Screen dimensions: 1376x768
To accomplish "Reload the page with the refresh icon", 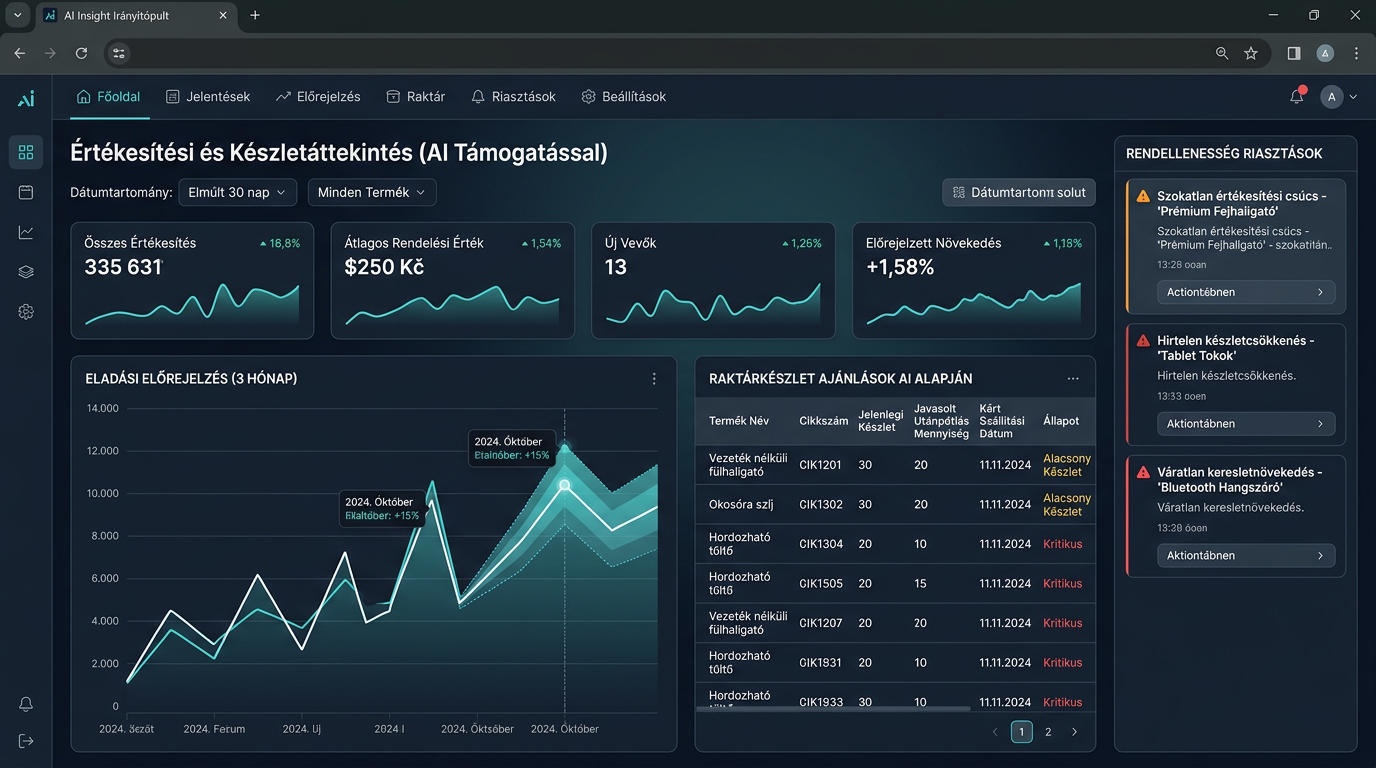I will pyautogui.click(x=82, y=53).
